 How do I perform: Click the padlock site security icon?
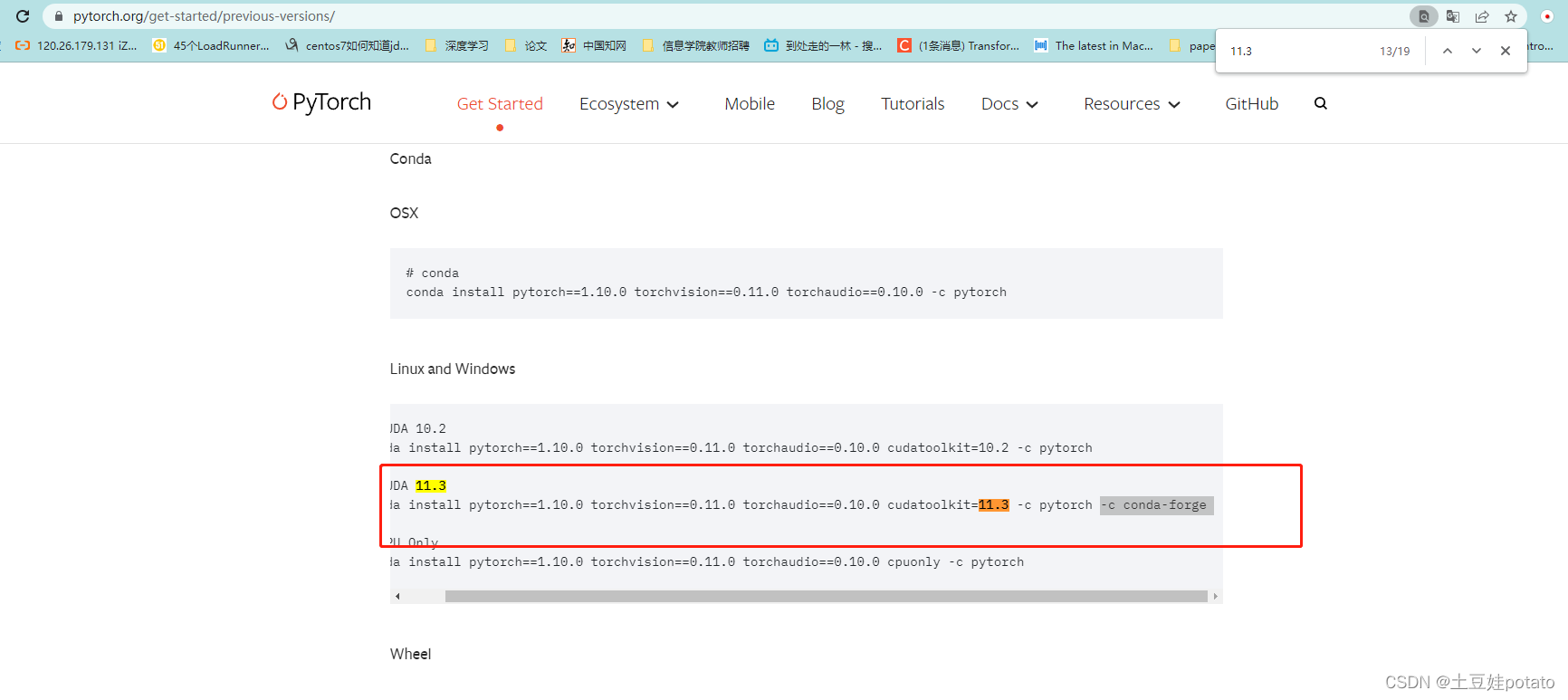[59, 16]
